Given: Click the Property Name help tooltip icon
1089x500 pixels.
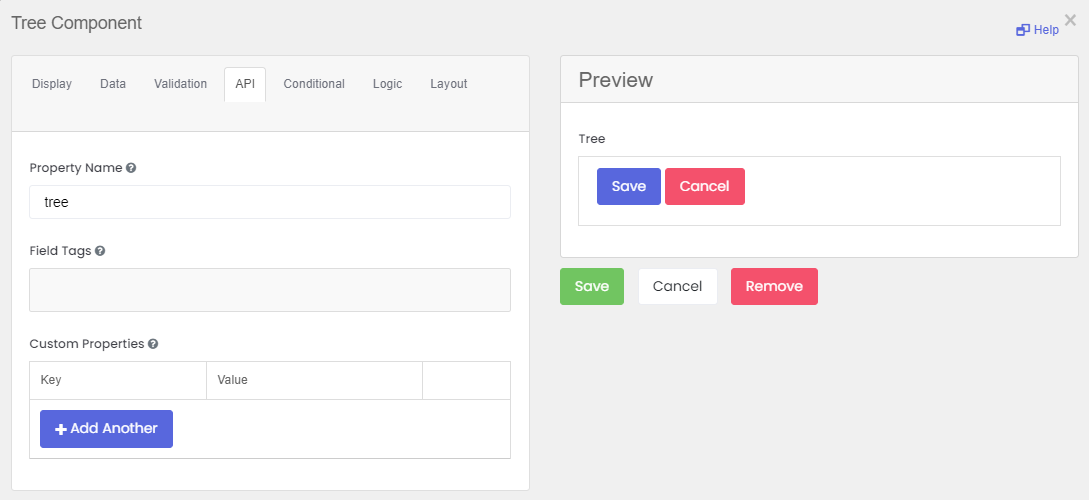Looking at the screenshot, I should (131, 168).
